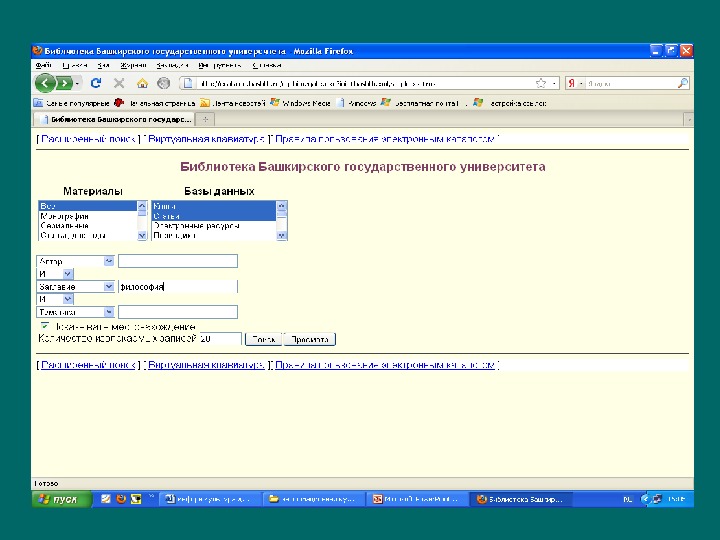Click the input containing философия

pyautogui.click(x=178, y=287)
